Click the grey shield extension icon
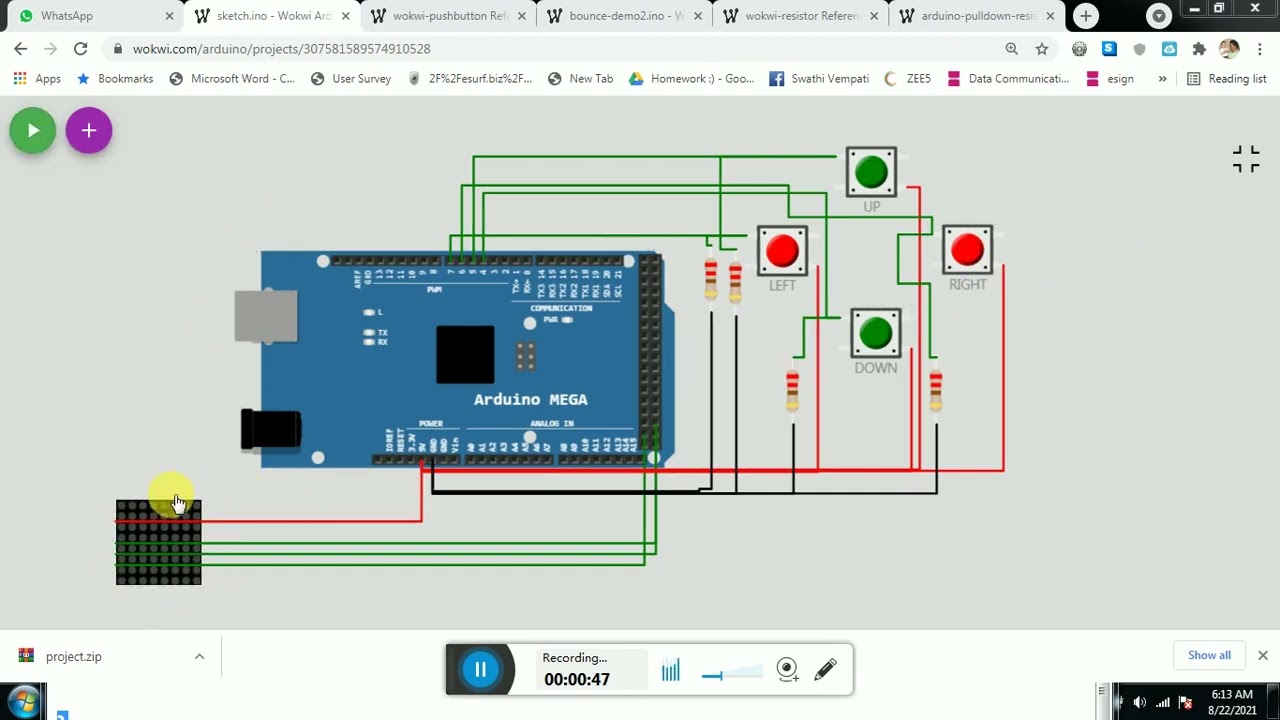1280x720 pixels. click(x=1139, y=48)
